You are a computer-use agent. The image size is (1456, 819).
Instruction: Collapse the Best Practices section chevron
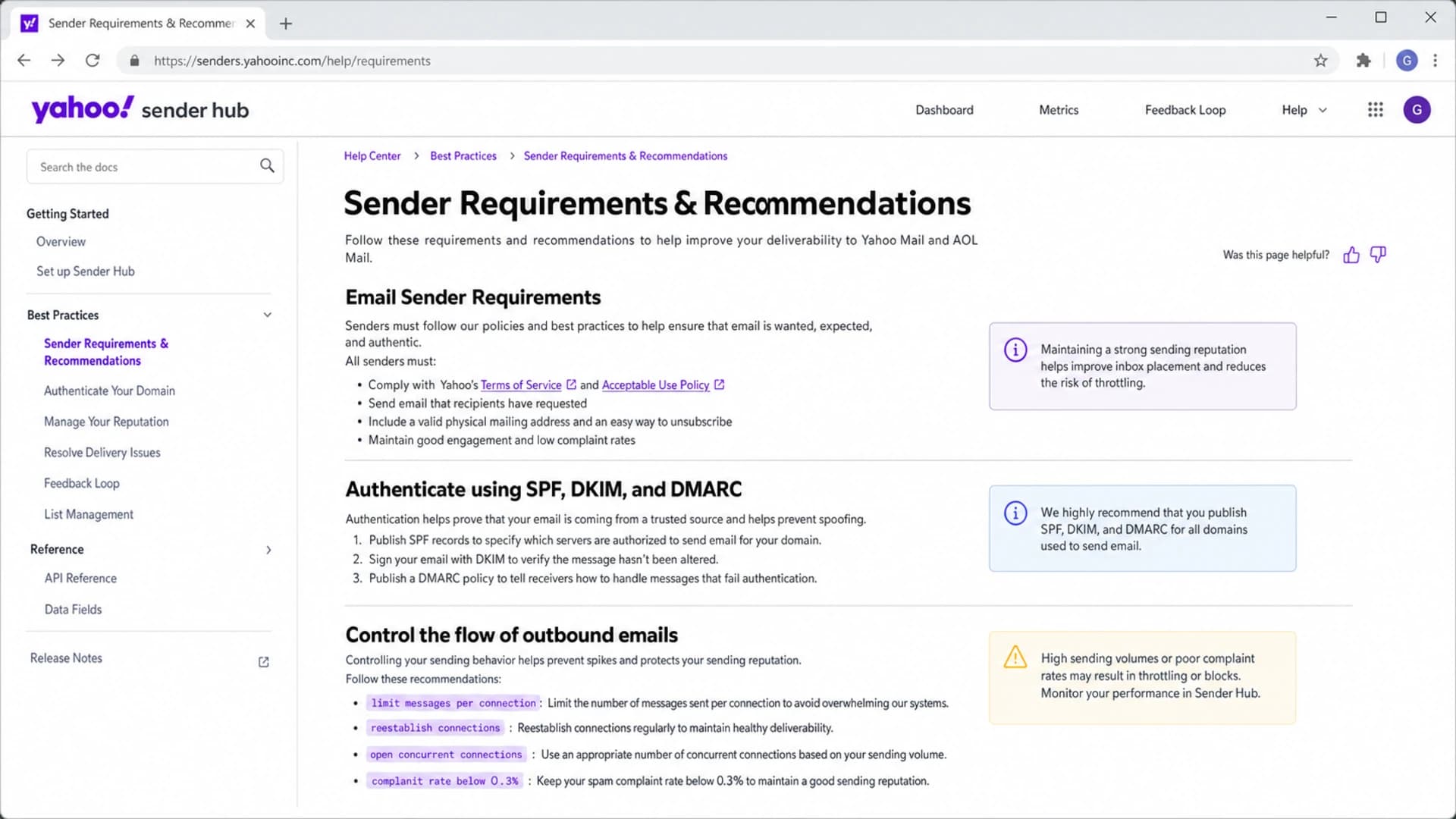tap(267, 315)
